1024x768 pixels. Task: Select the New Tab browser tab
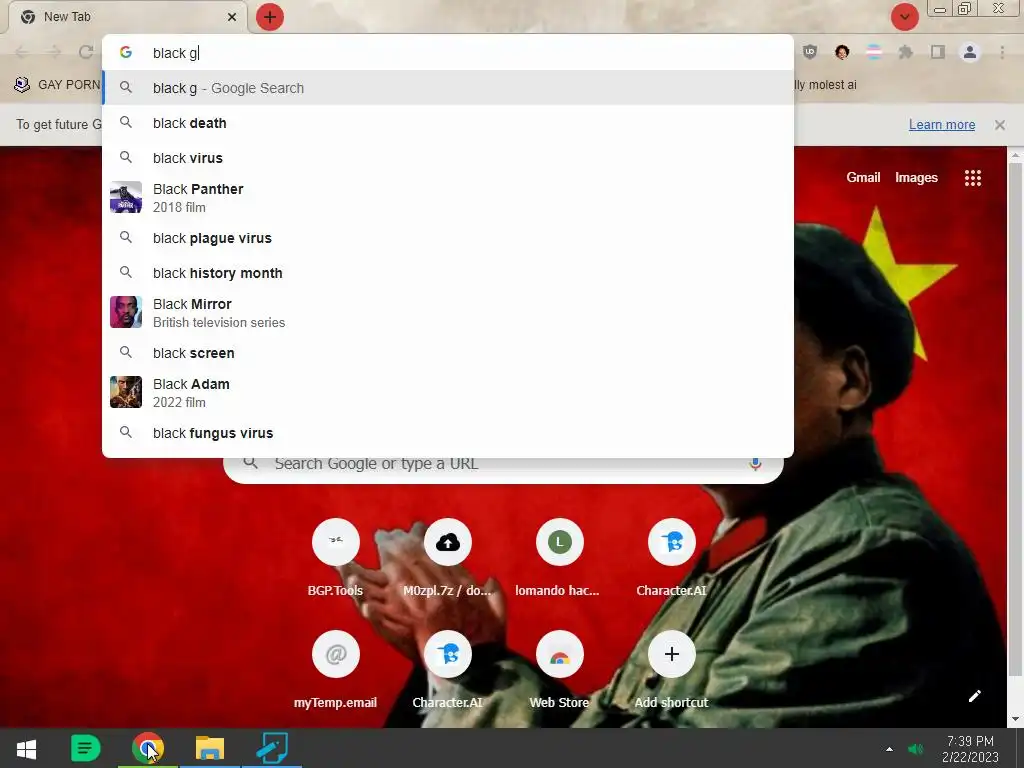(x=128, y=17)
